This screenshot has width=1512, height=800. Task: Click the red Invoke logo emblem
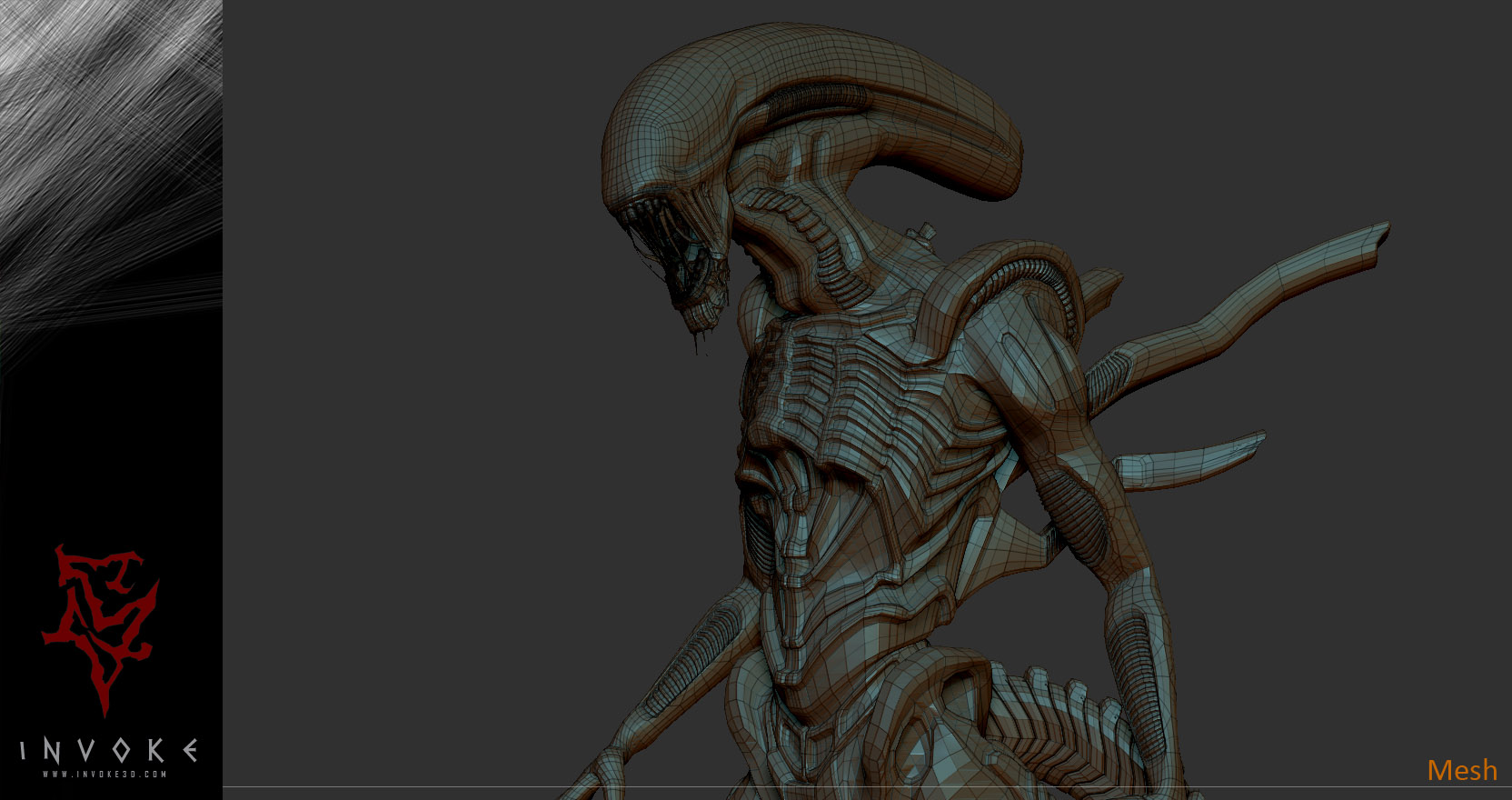(x=102, y=629)
